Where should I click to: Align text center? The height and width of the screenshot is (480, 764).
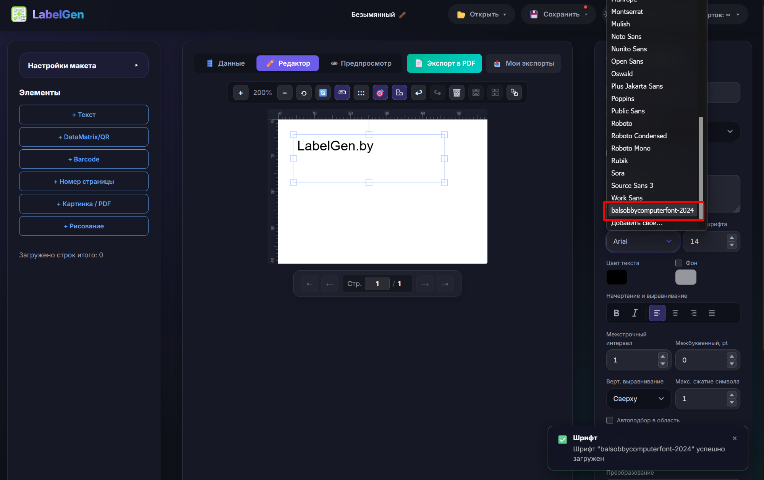[x=675, y=313]
